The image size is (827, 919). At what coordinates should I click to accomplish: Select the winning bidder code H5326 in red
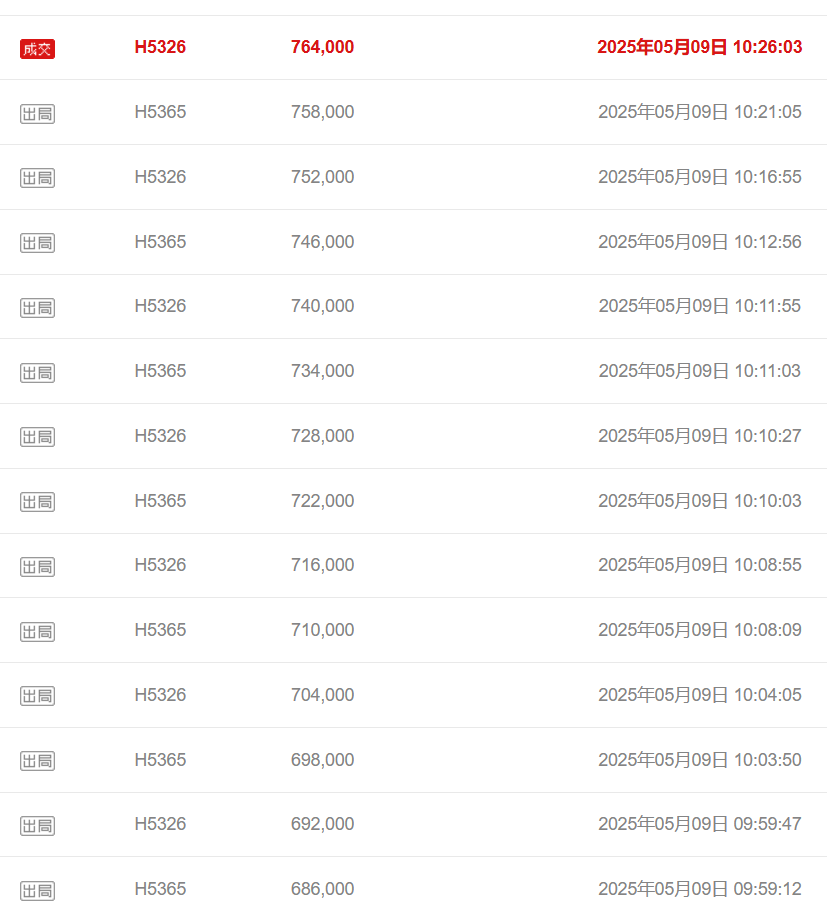tap(160, 47)
